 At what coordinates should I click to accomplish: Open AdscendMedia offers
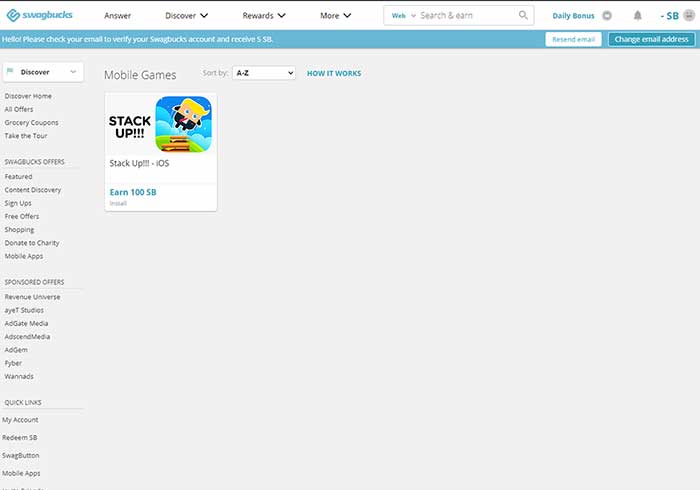coord(27,337)
